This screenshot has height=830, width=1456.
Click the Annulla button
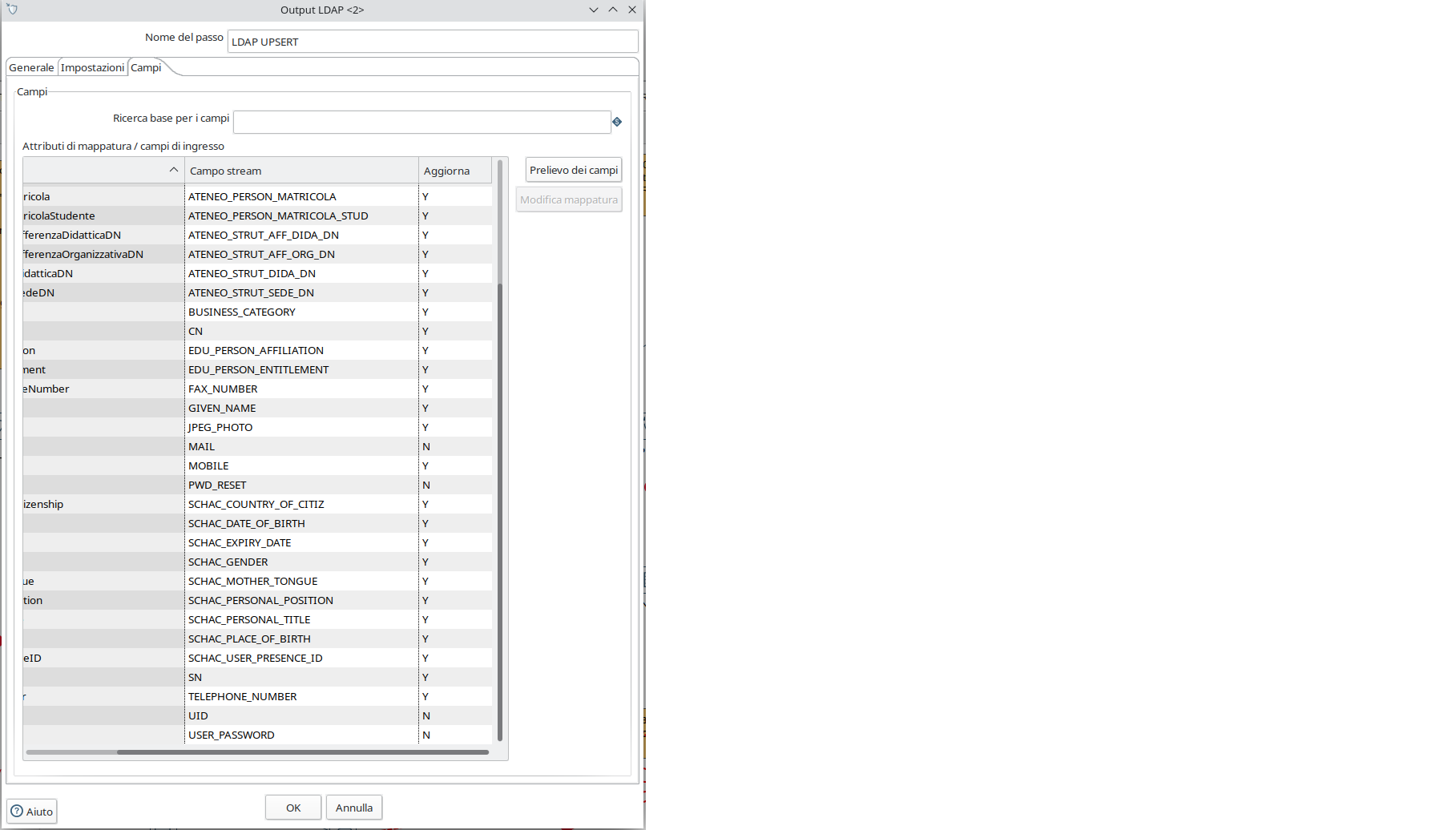pyautogui.click(x=353, y=807)
